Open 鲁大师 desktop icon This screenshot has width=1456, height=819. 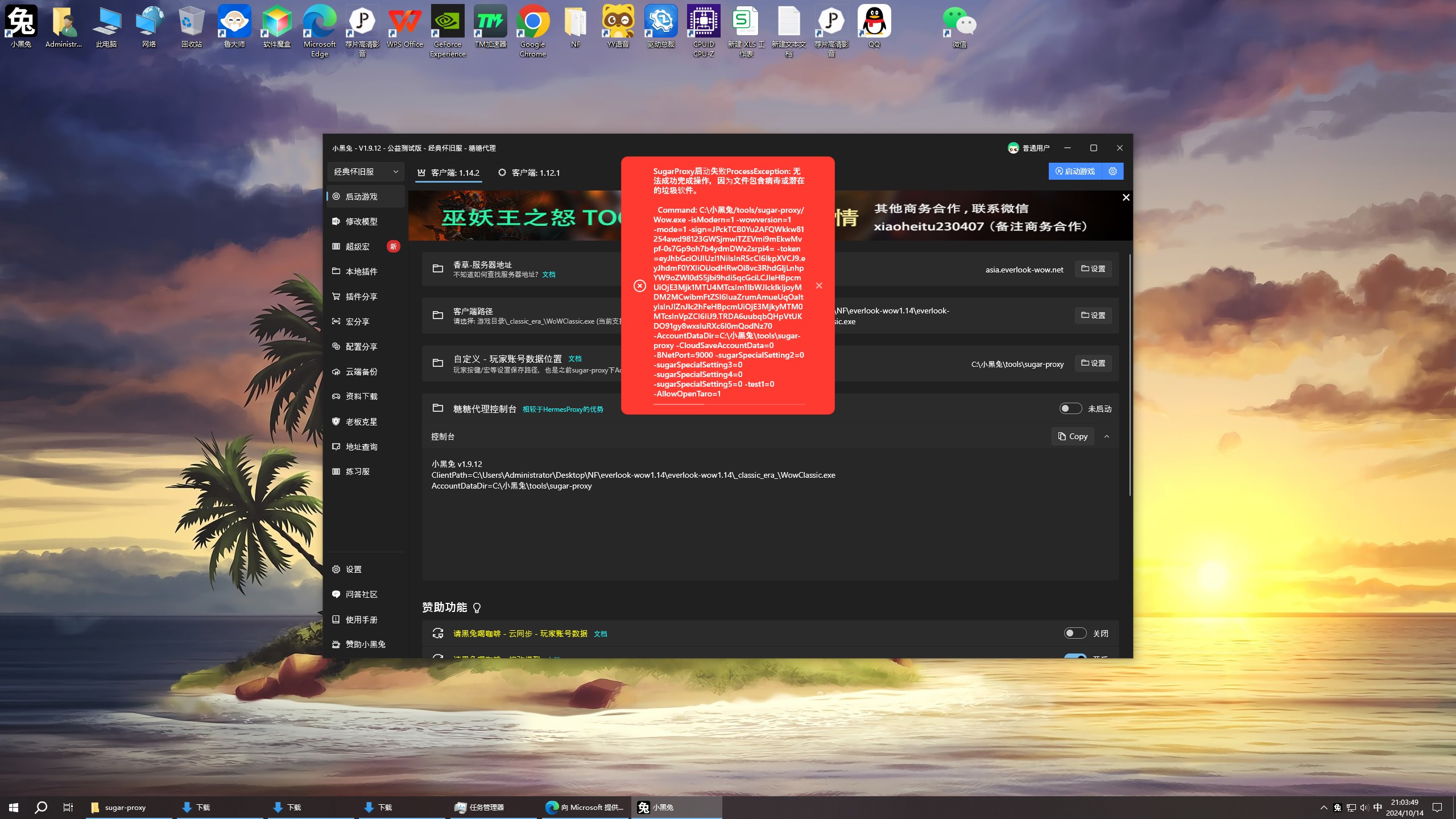(234, 27)
